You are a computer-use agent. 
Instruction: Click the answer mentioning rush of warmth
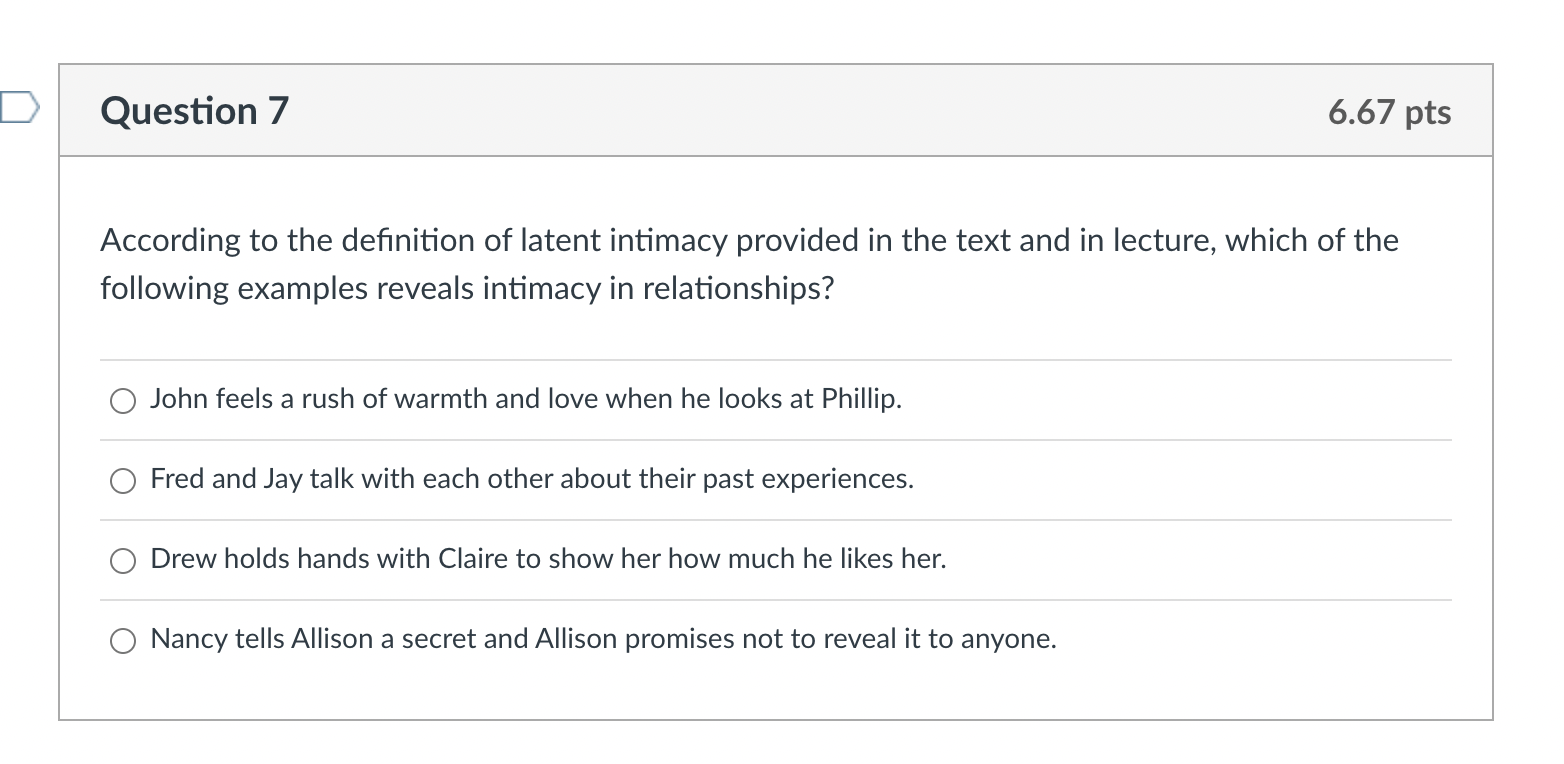(x=526, y=399)
